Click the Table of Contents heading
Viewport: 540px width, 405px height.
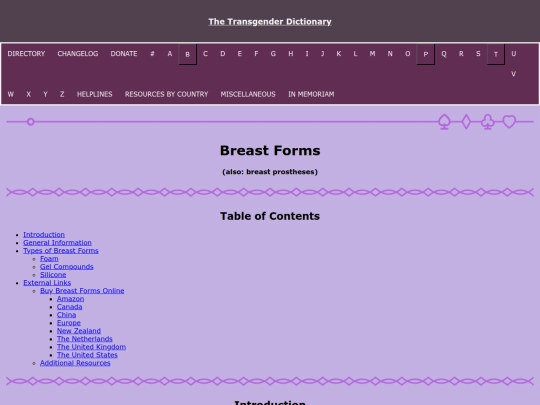270,216
